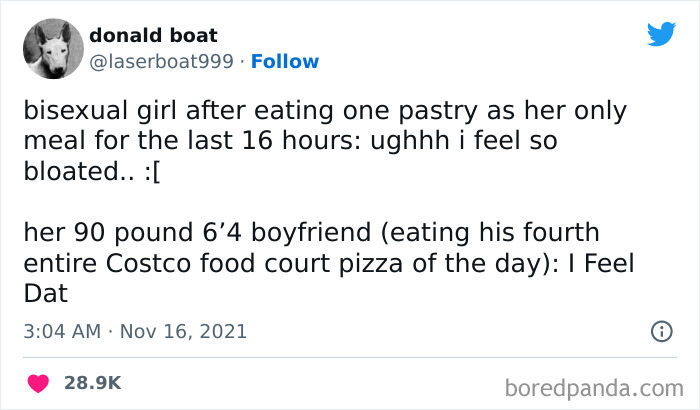
Task: Open donald boat's dog profile picture
Action: coord(52,49)
